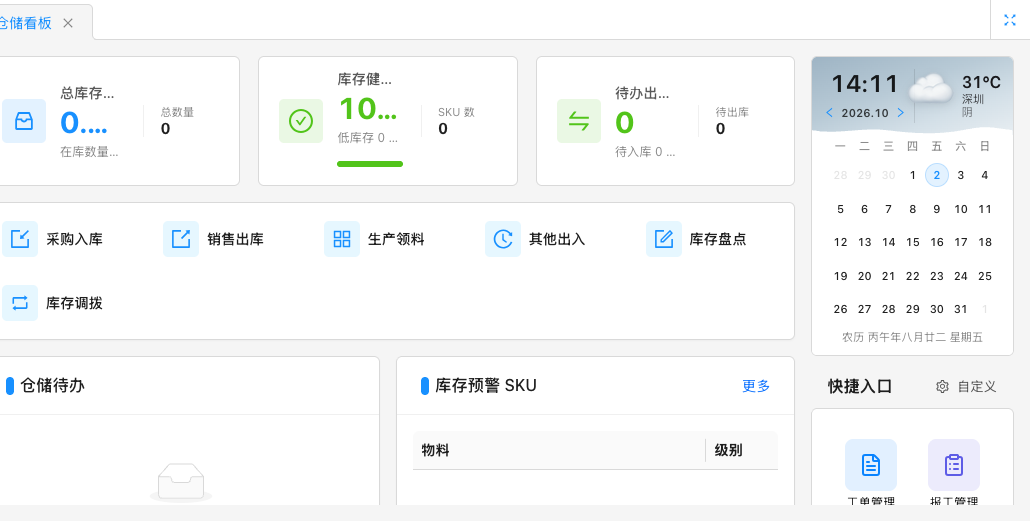This screenshot has height=521, width=1030.
Task: Click the 待出库 label
Action: click(x=732, y=112)
